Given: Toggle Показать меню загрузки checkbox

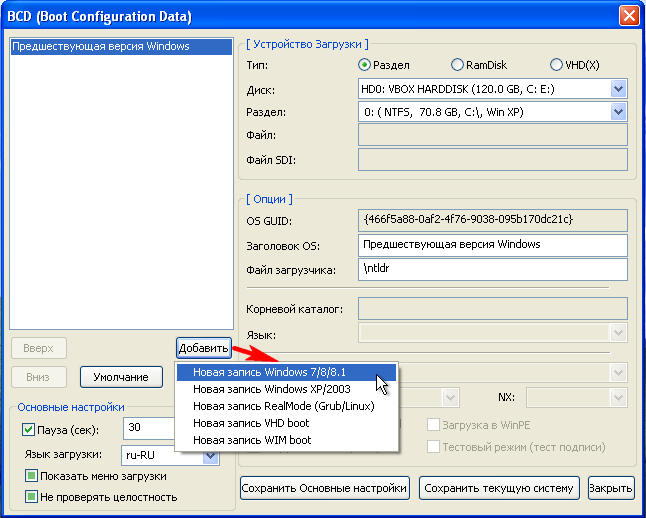Looking at the screenshot, I should pos(31,476).
